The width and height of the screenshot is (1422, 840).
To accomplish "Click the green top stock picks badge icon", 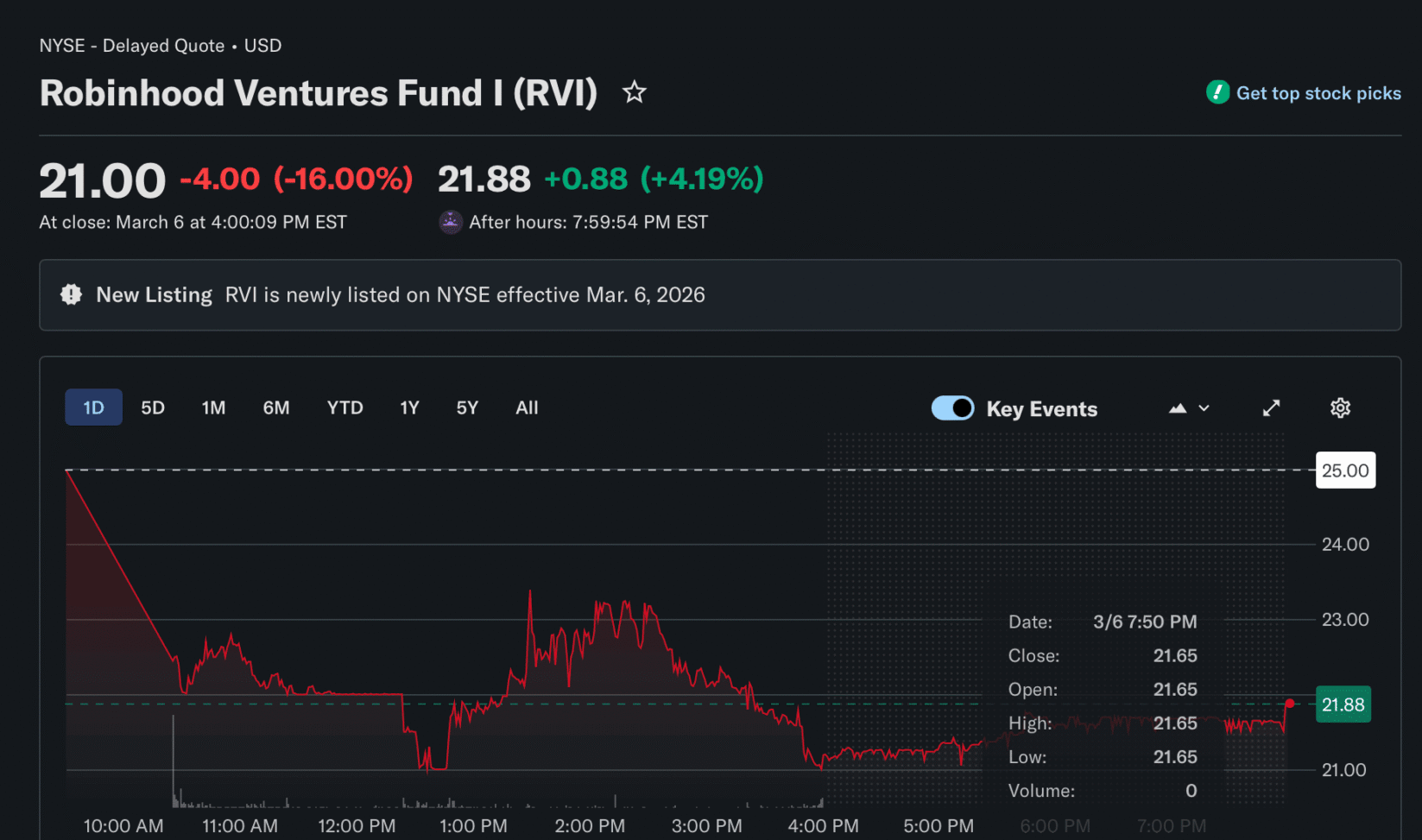I will 1217,92.
